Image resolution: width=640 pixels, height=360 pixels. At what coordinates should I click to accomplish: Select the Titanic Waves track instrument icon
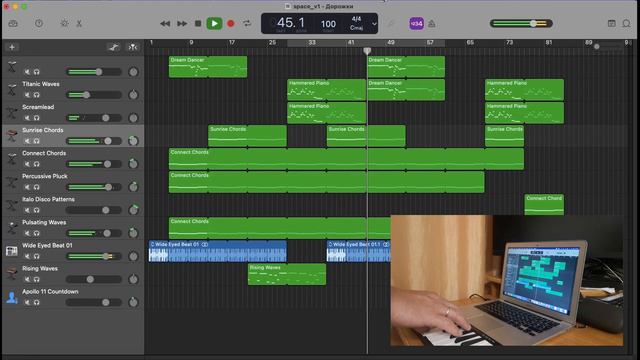point(12,89)
